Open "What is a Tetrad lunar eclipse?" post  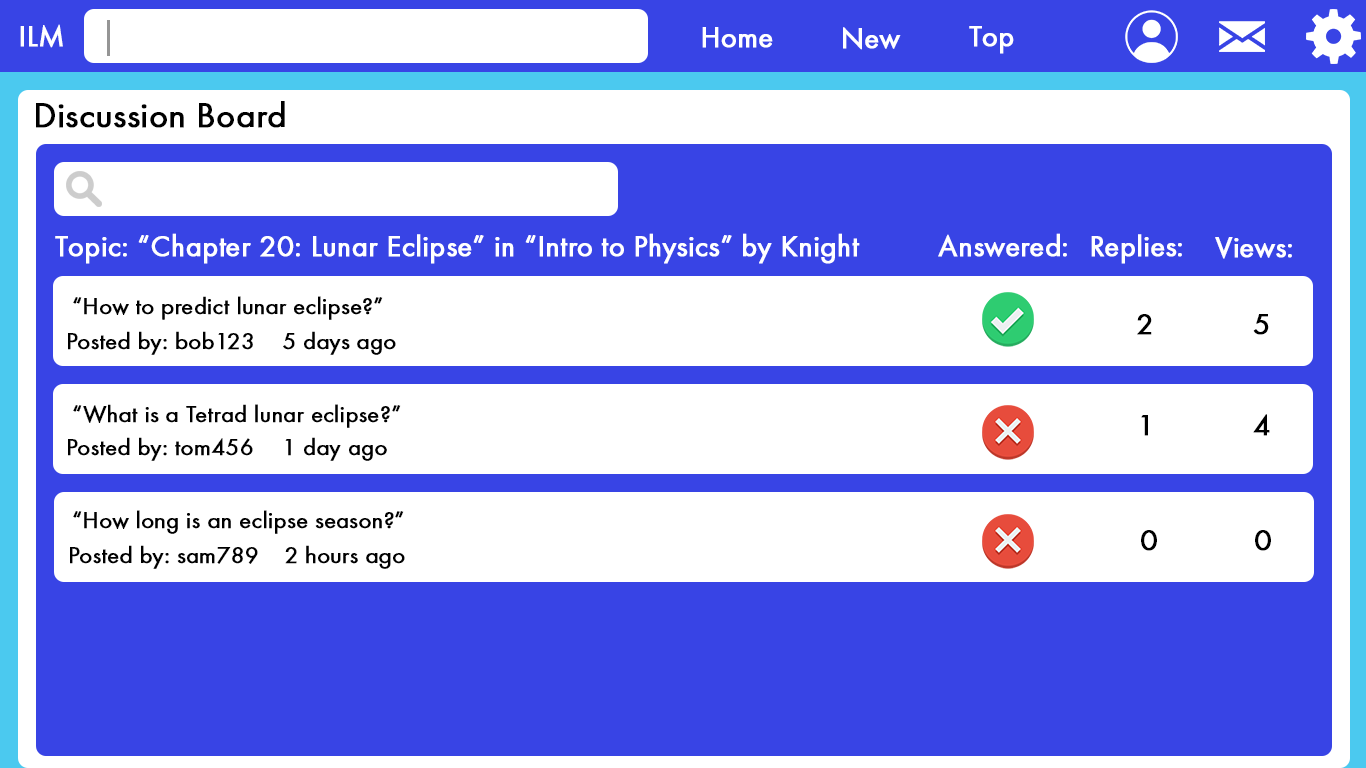click(x=237, y=414)
